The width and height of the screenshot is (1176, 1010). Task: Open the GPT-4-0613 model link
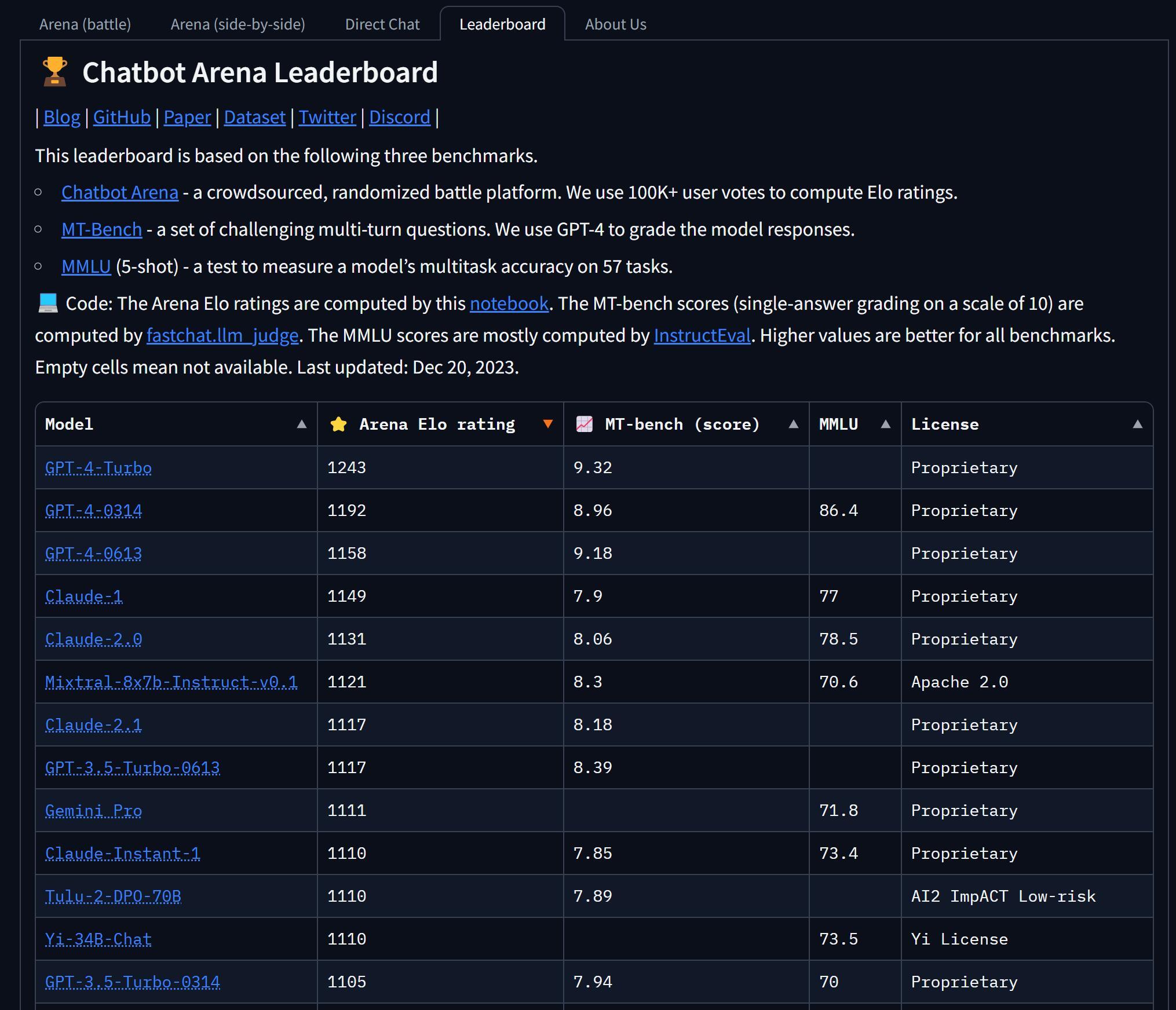(x=93, y=554)
